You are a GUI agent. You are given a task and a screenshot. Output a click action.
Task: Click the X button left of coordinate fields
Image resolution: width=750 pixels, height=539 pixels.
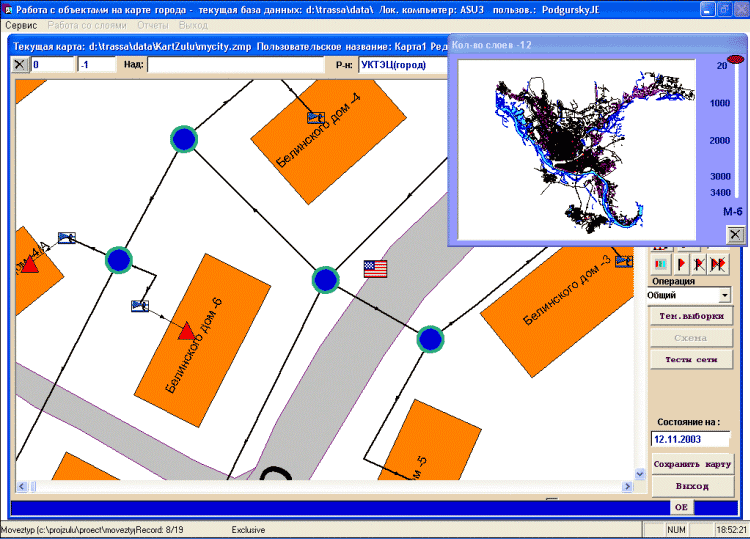20,65
